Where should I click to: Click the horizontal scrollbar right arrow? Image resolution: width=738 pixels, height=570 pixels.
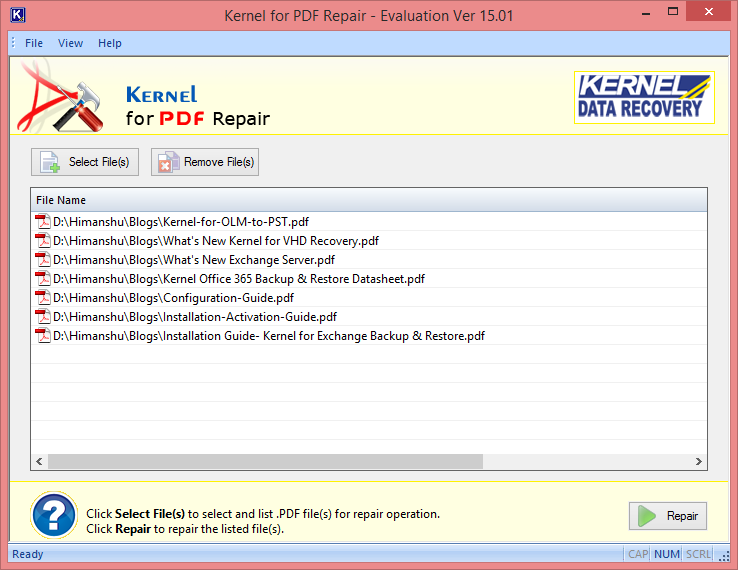point(698,461)
